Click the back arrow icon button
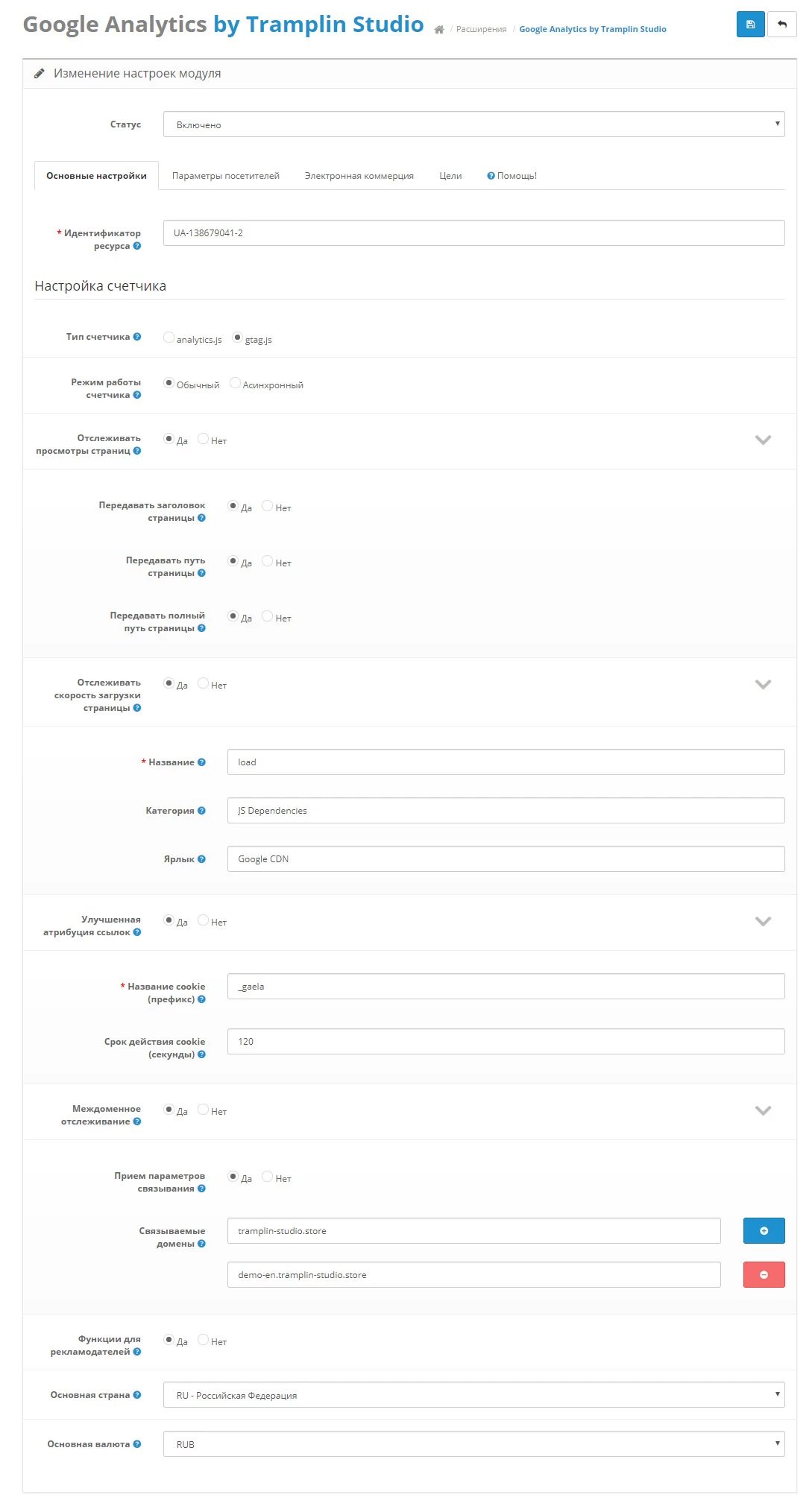This screenshot has width=812, height=1512. [x=782, y=25]
